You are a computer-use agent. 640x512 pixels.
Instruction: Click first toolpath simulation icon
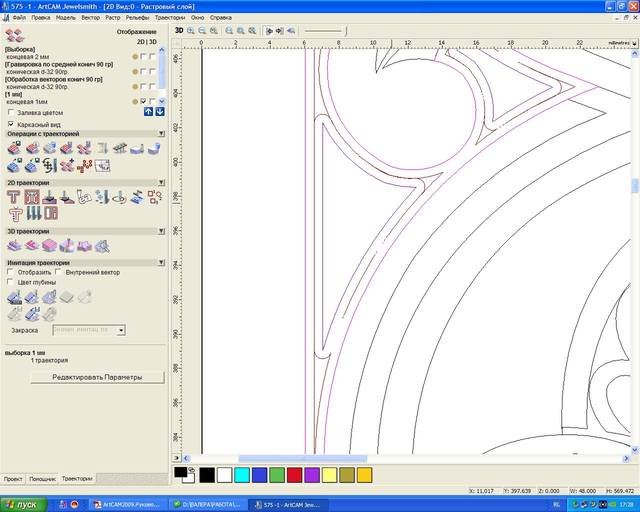coord(14,297)
